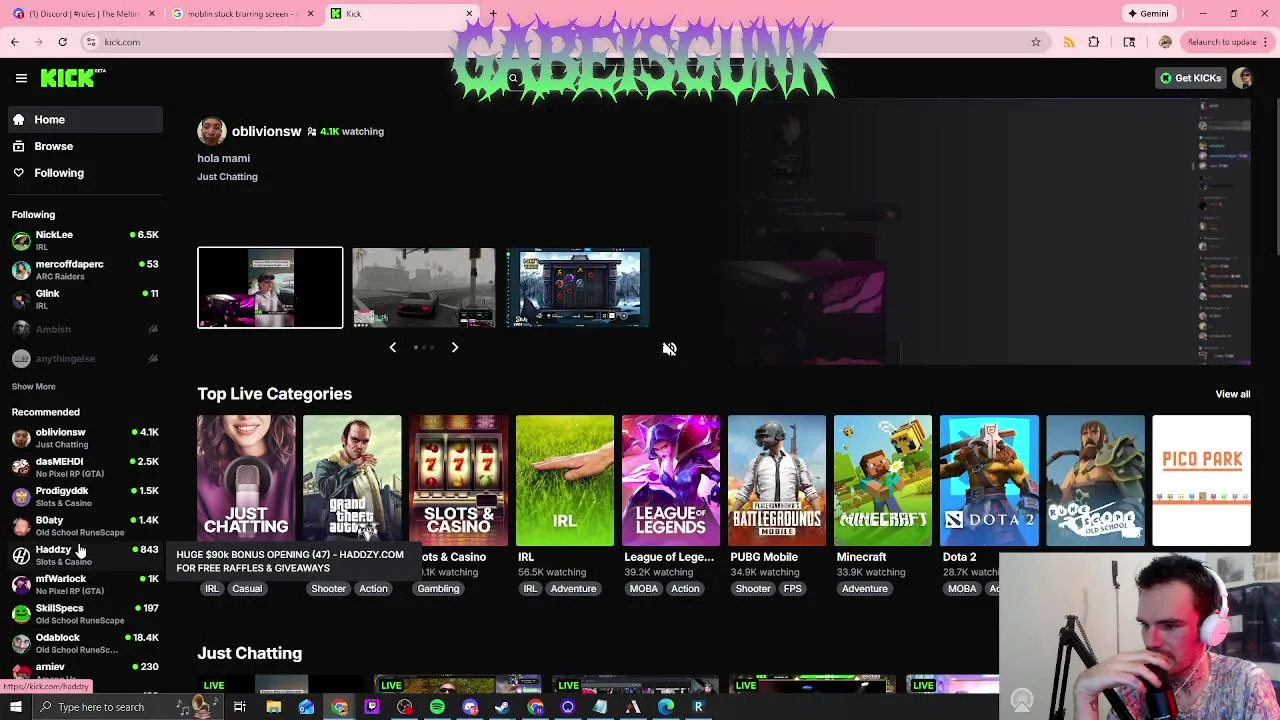Open the Slots & Casino category card

click(458, 481)
